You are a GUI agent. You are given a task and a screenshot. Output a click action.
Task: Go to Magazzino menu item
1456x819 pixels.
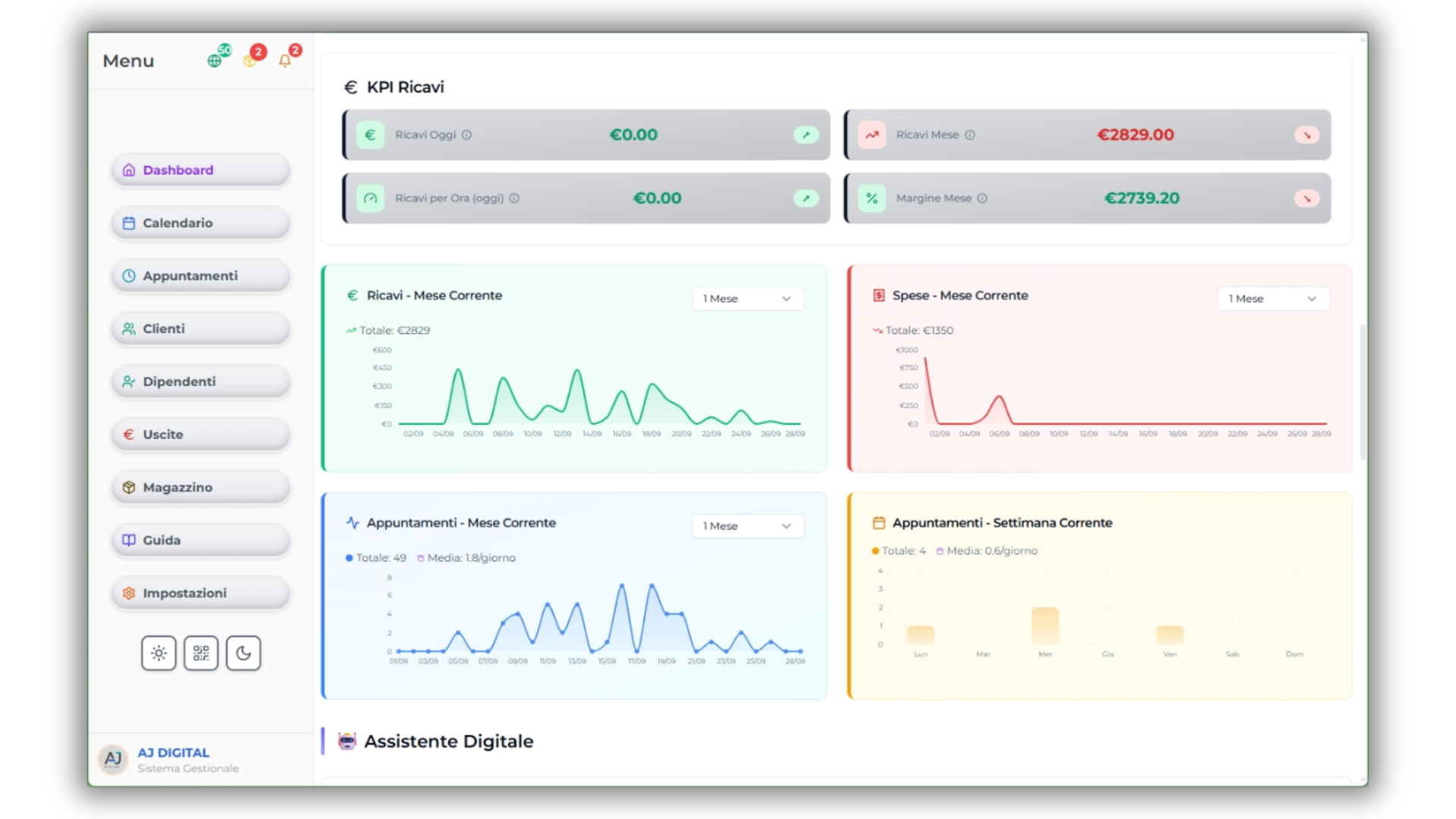201,488
